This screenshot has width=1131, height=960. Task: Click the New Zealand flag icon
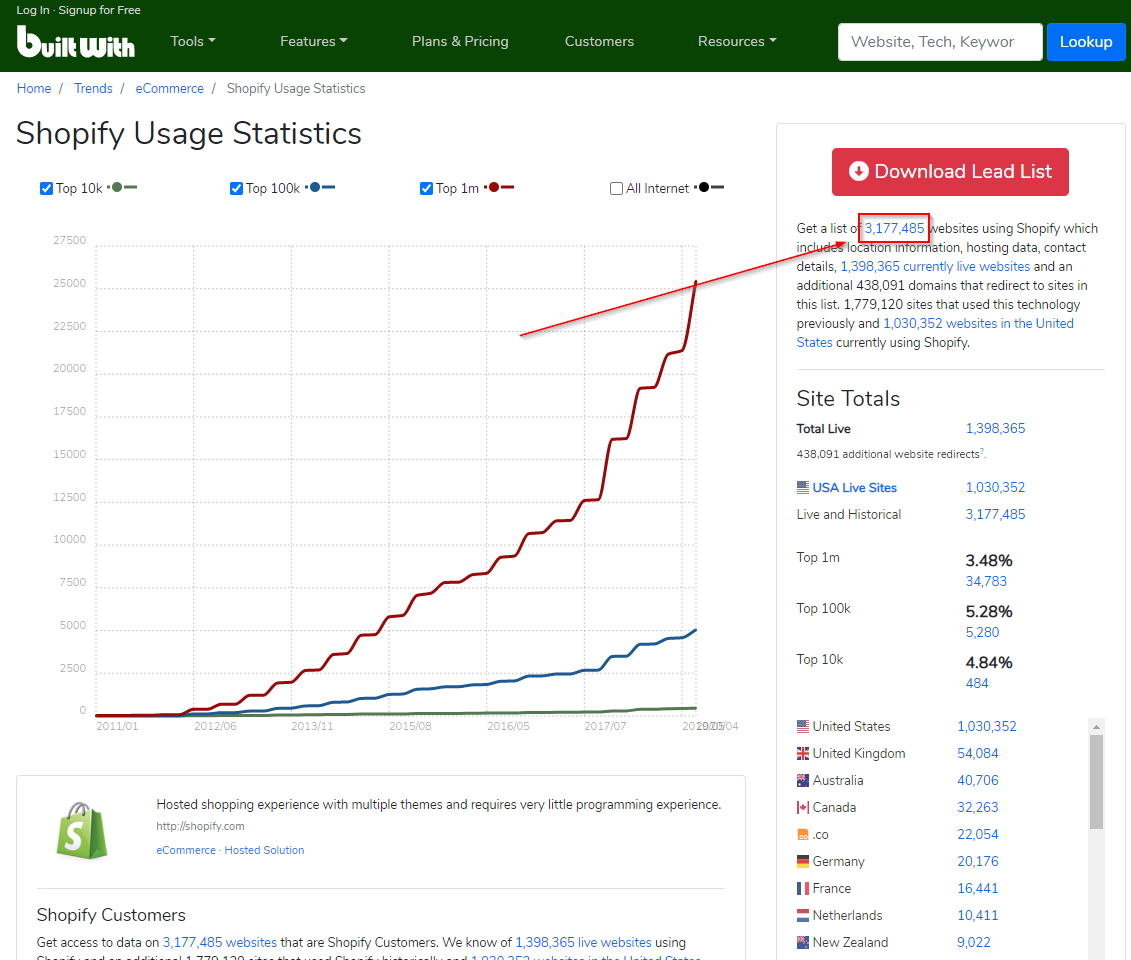[x=803, y=942]
